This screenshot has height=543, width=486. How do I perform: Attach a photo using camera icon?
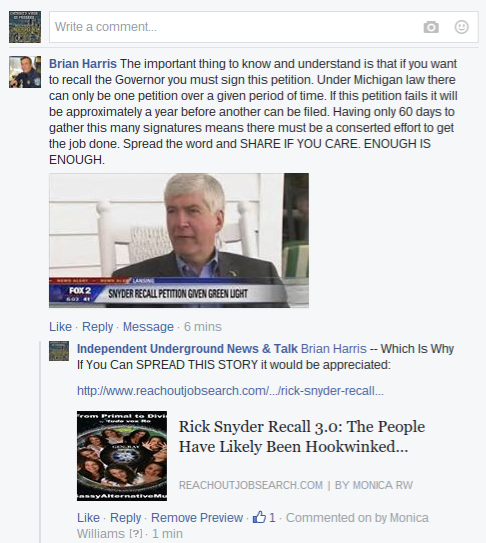point(431,27)
